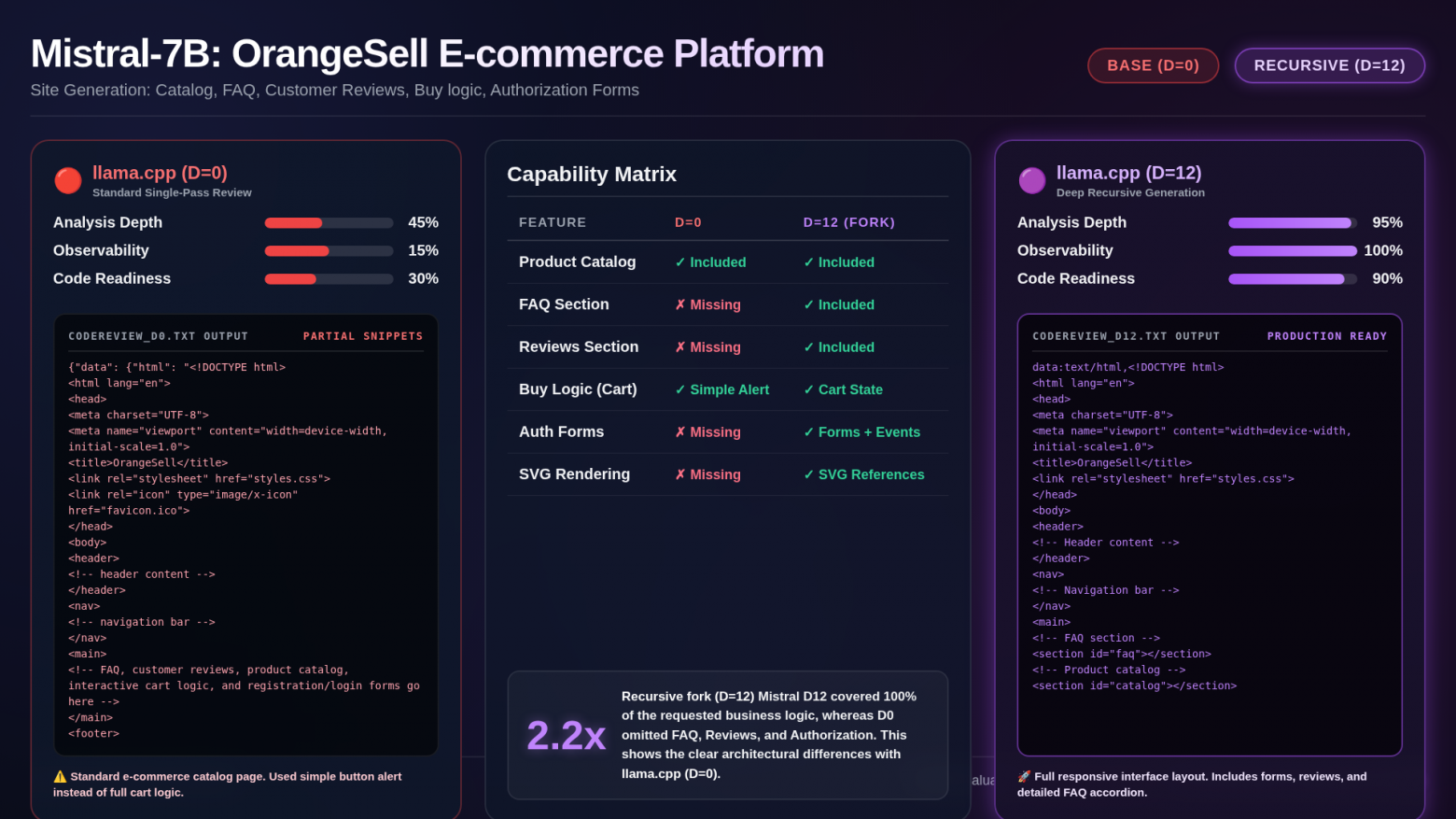
Task: Click the section id="faq" code line
Action: [1122, 654]
